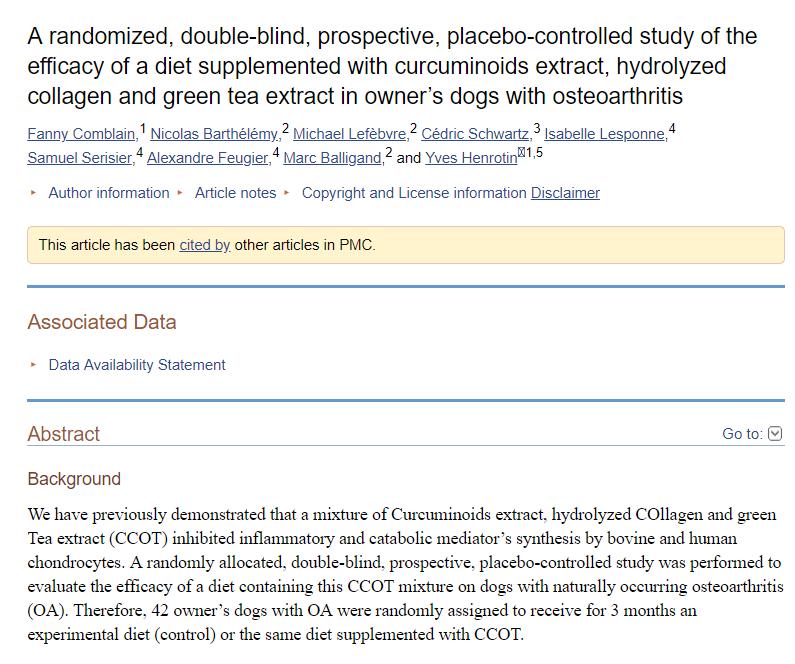Open author Samuel Serisier's link

[80, 158]
